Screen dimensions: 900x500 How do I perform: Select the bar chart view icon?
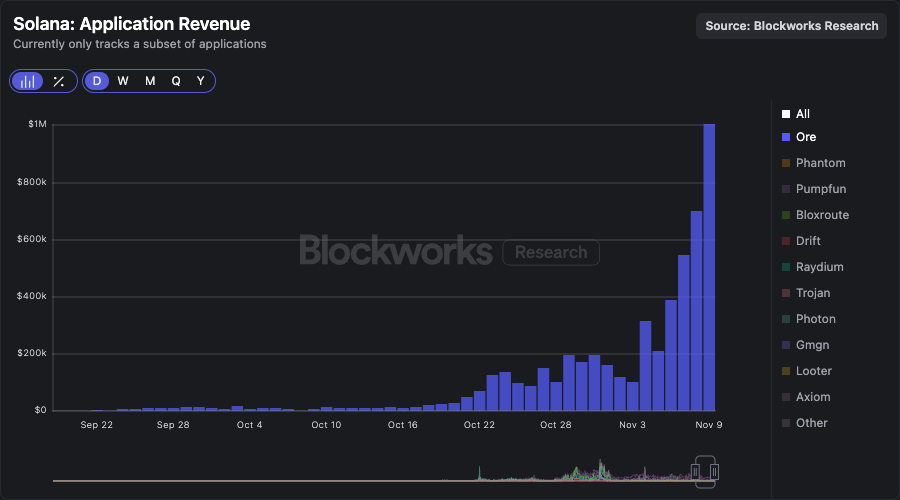pos(29,81)
